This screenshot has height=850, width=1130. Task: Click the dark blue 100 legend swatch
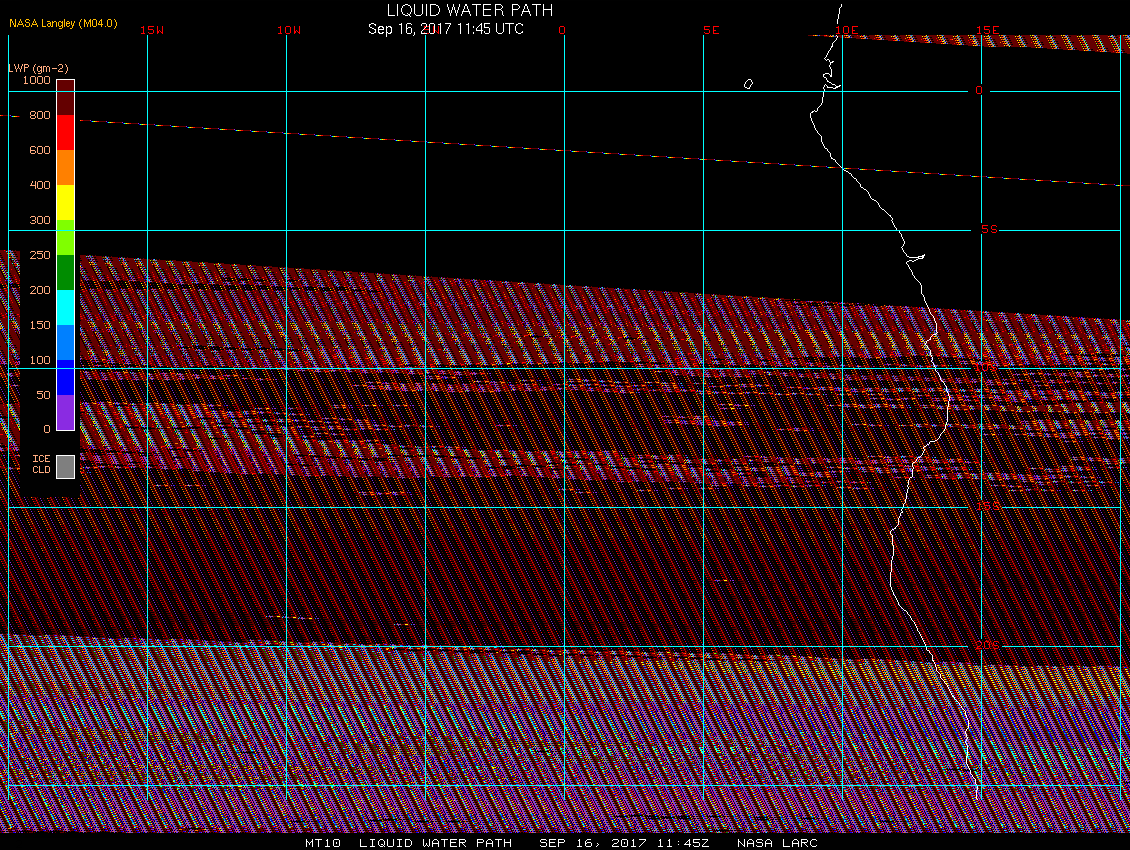tap(66, 377)
